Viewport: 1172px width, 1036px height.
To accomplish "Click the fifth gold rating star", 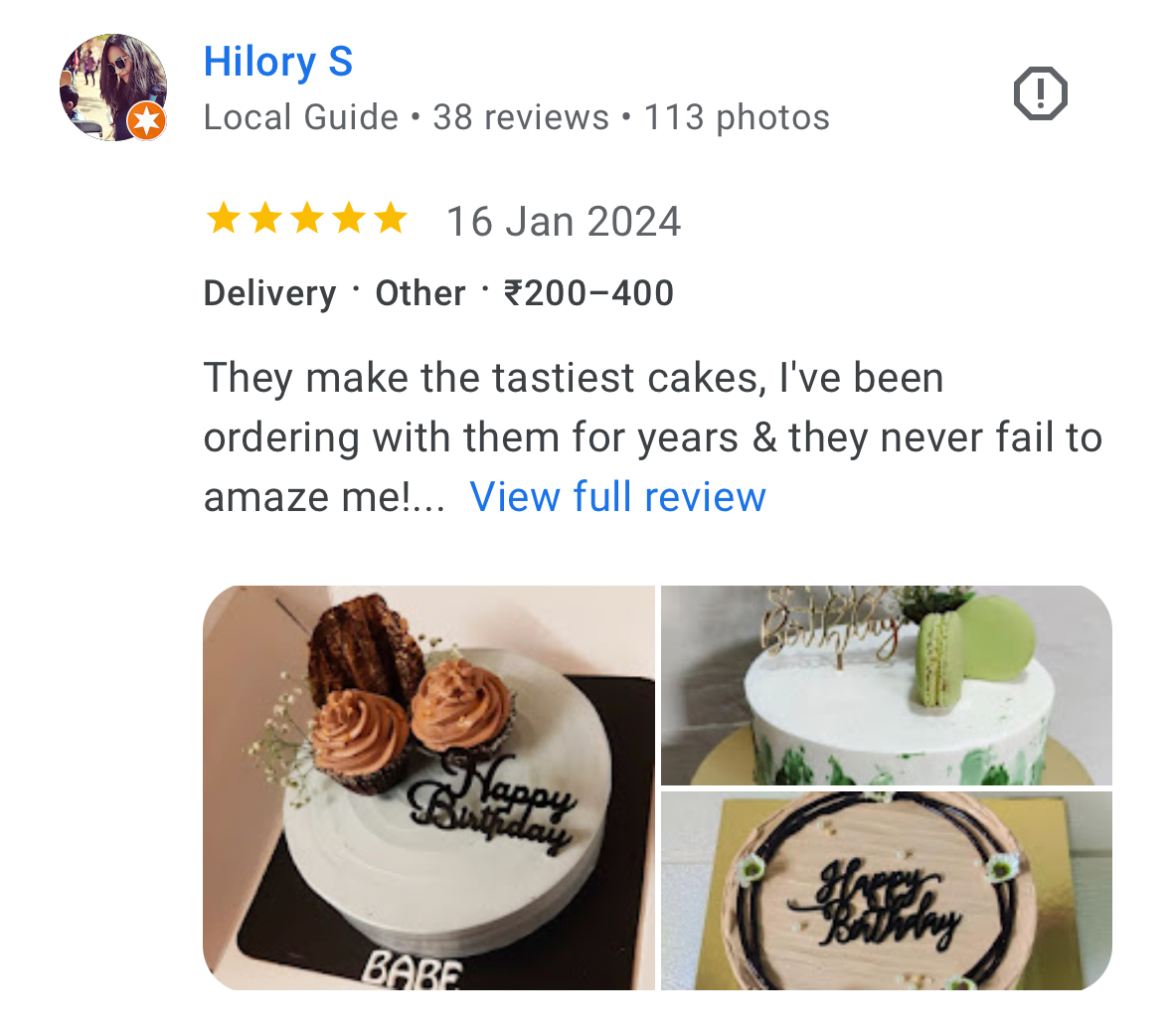I will point(392,218).
